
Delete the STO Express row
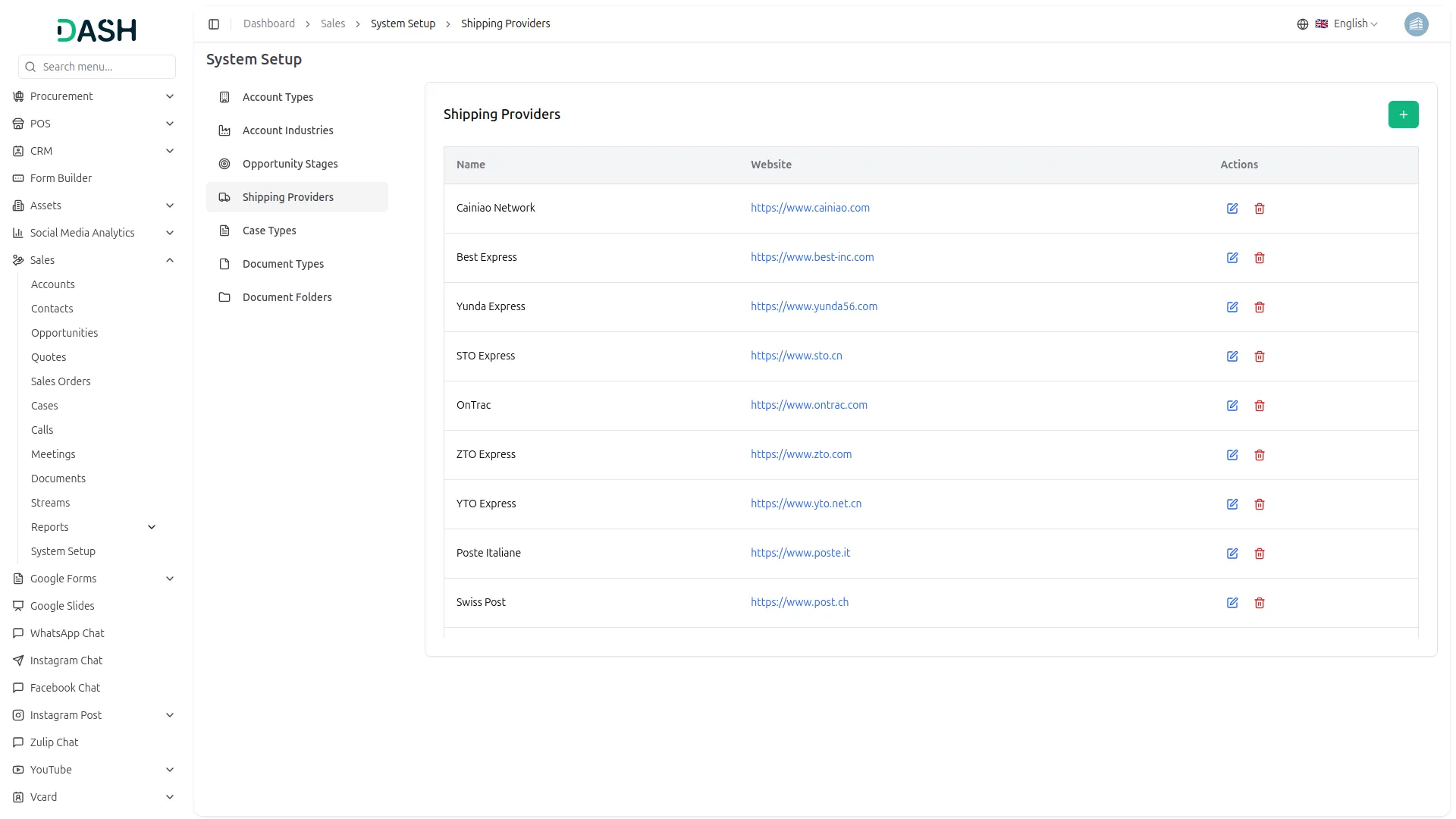[1260, 356]
